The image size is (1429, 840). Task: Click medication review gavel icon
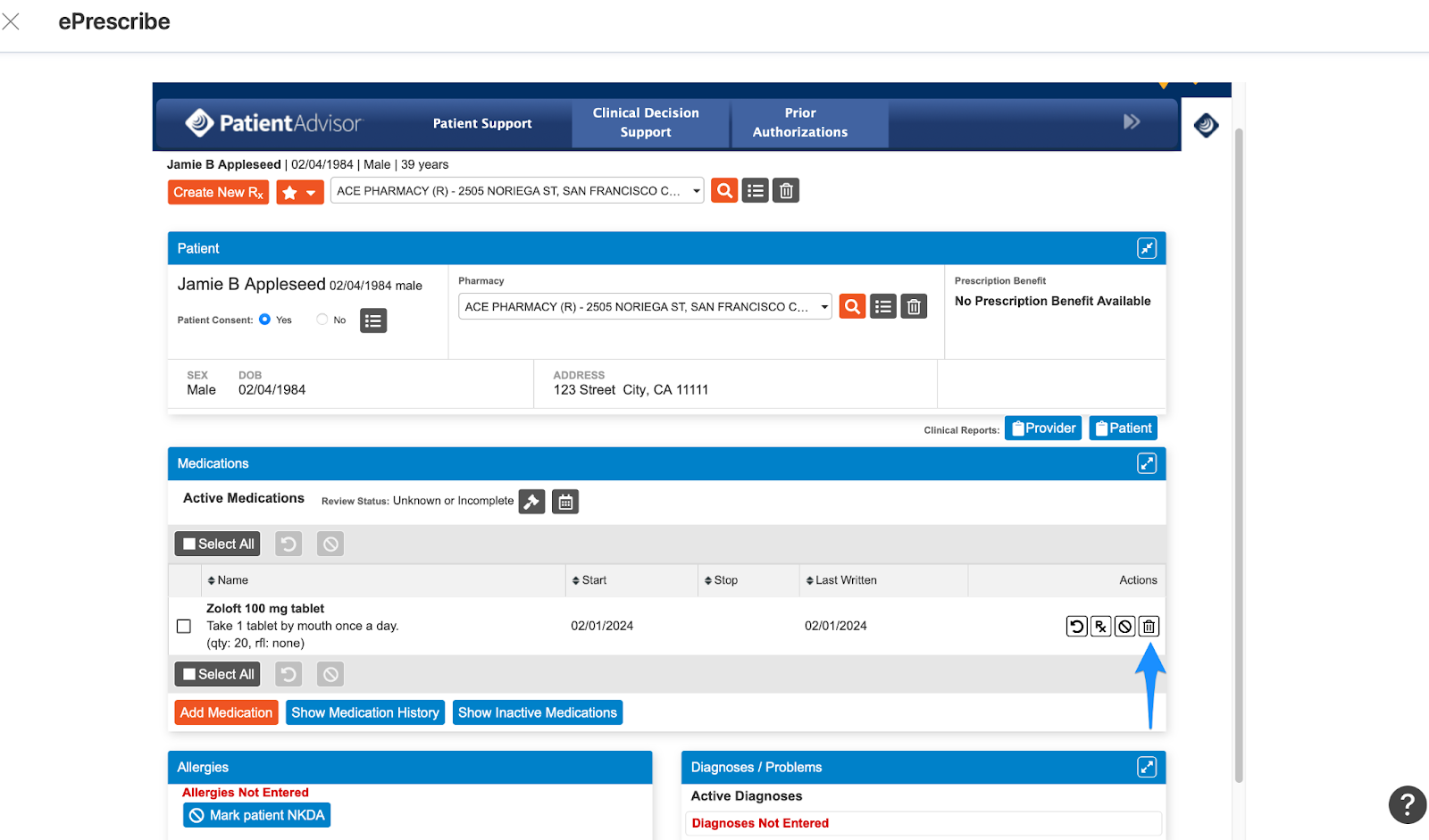pyautogui.click(x=531, y=502)
